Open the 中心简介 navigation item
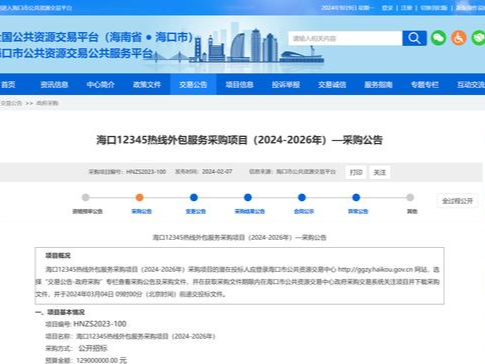485x364 pixels. click(x=101, y=85)
